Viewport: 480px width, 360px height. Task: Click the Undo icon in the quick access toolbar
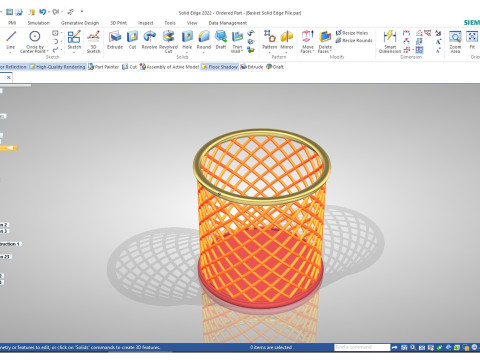click(x=42, y=12)
